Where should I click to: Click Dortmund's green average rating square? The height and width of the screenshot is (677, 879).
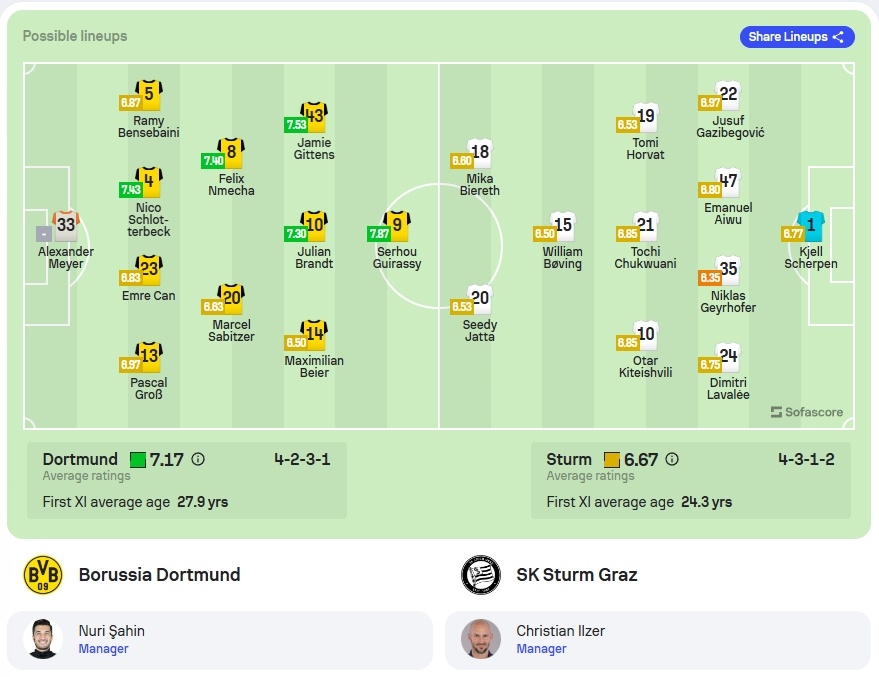pyautogui.click(x=138, y=460)
